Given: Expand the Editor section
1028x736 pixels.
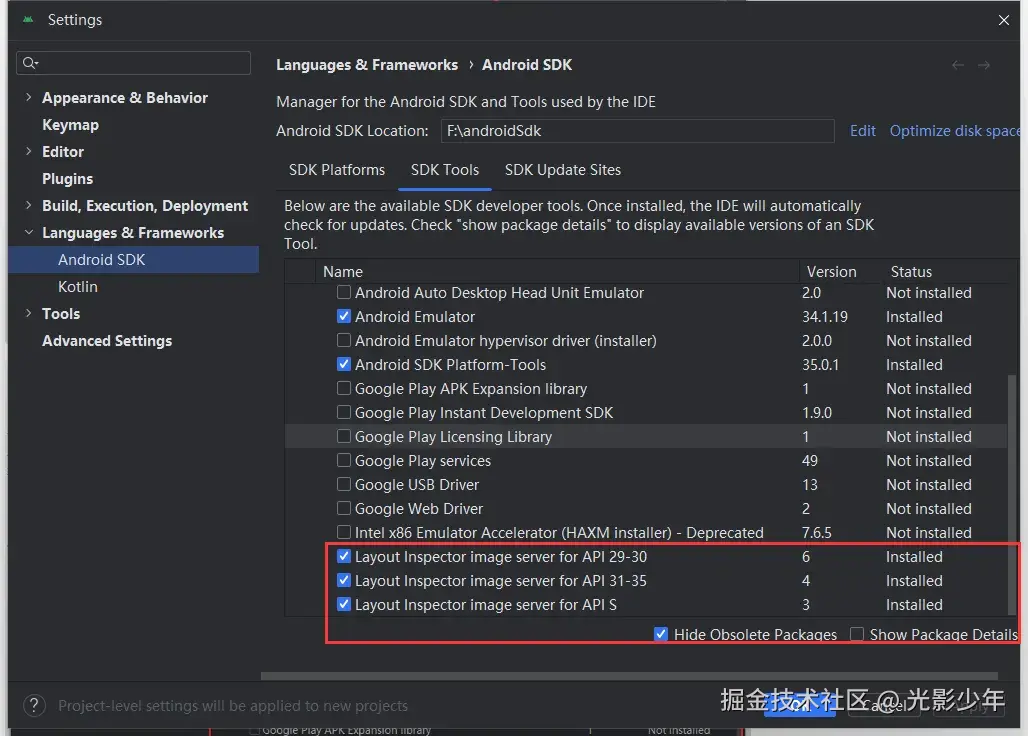Looking at the screenshot, I should (x=28, y=151).
